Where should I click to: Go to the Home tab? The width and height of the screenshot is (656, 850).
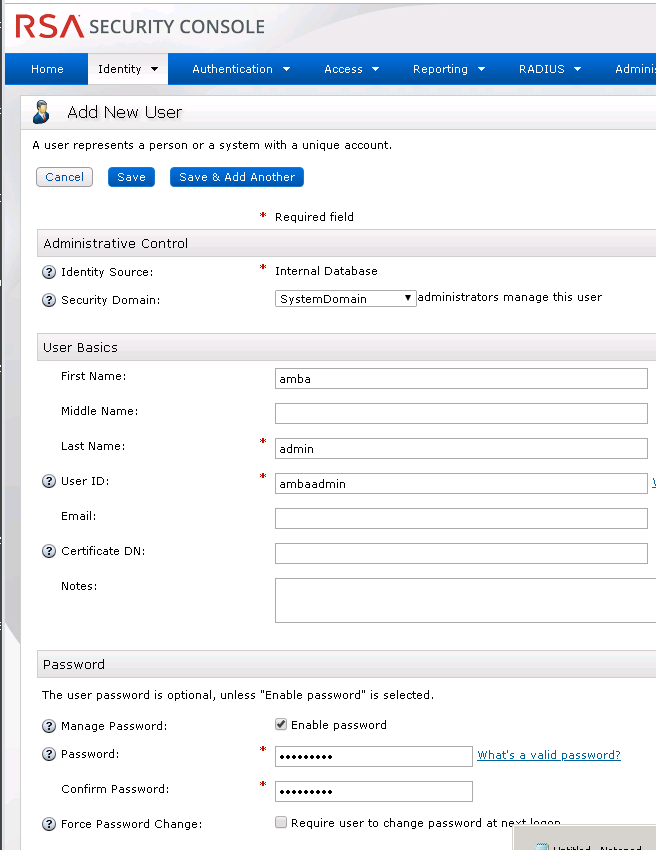(x=47, y=69)
